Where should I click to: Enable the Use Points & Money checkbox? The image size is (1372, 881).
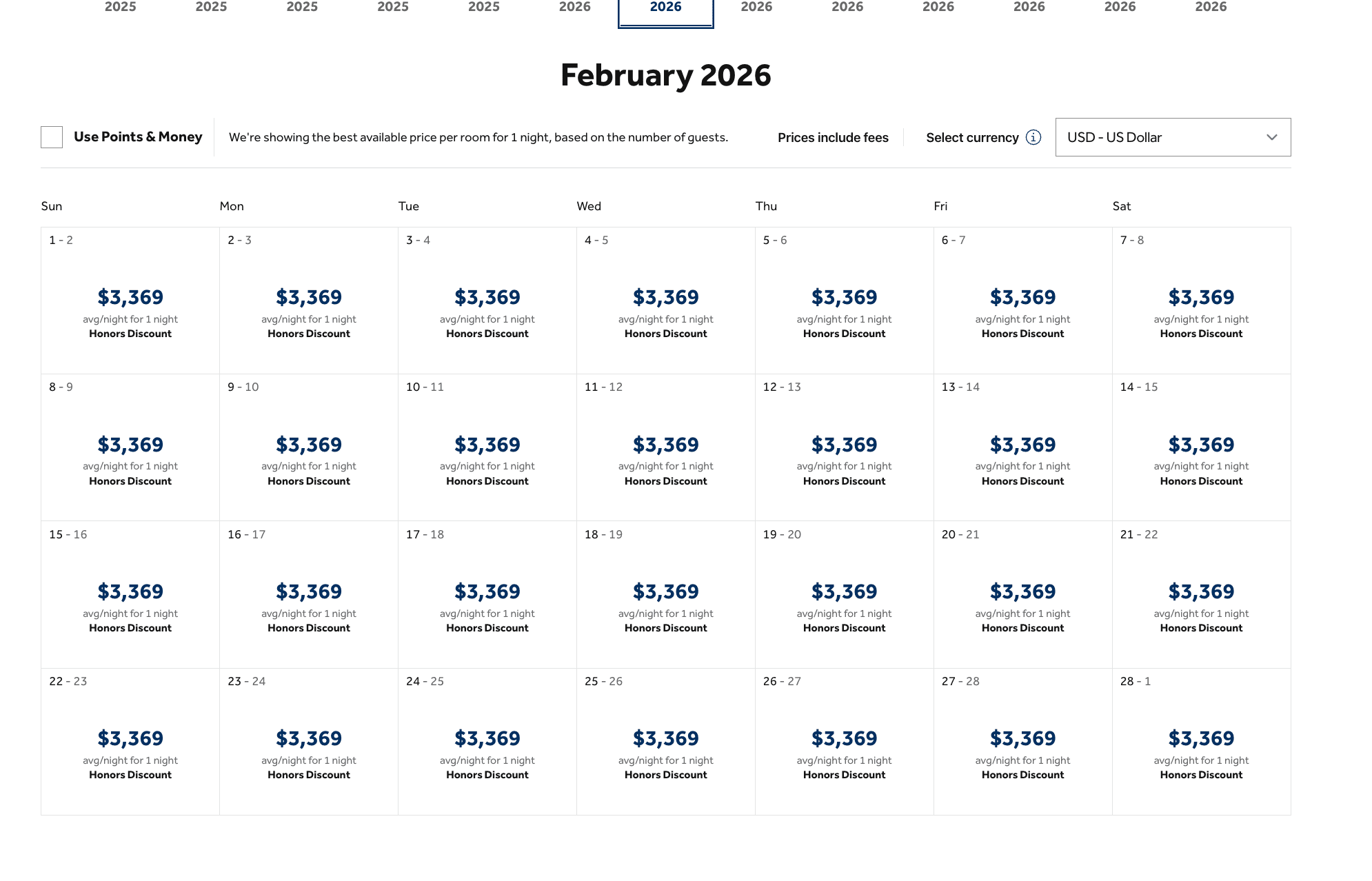52,137
